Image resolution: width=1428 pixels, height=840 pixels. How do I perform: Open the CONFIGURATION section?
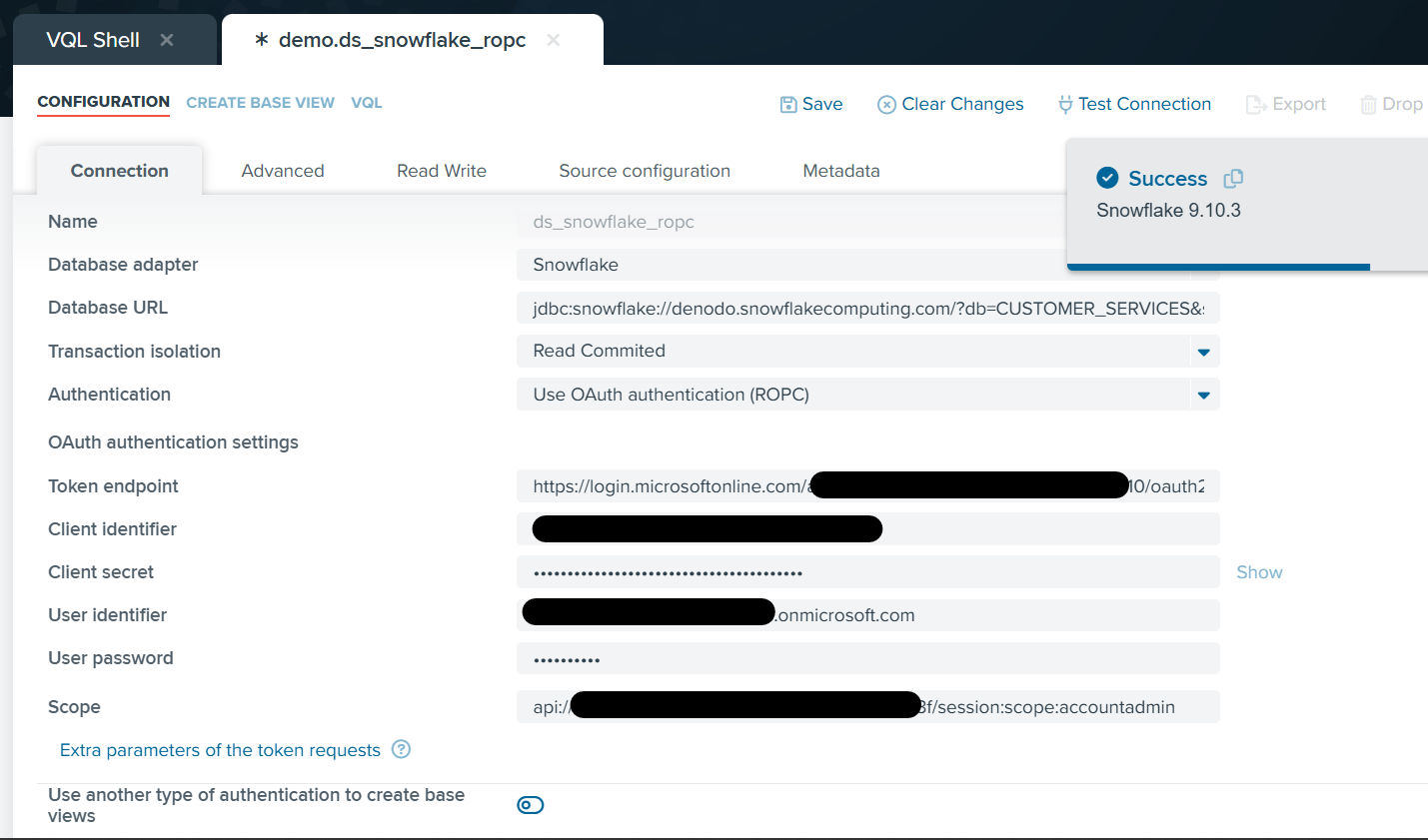(104, 102)
